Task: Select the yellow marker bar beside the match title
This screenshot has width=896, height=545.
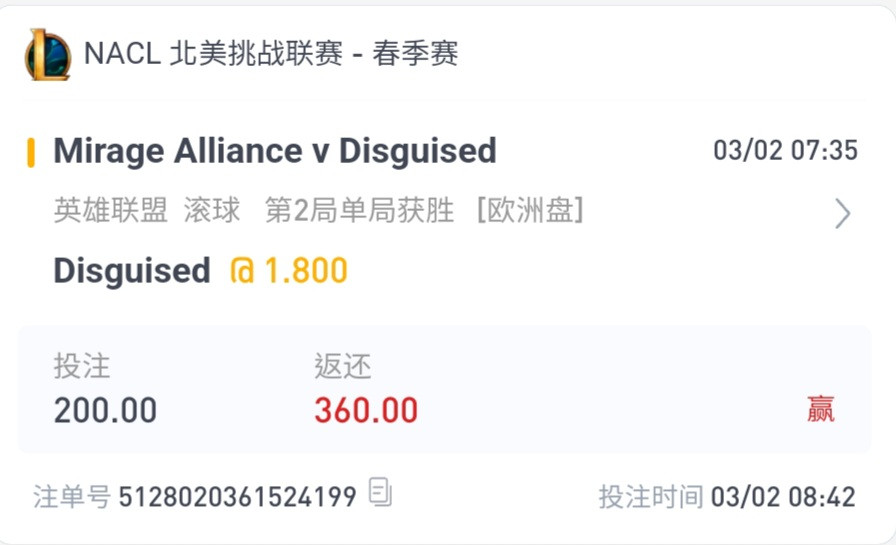Action: [x=31, y=153]
